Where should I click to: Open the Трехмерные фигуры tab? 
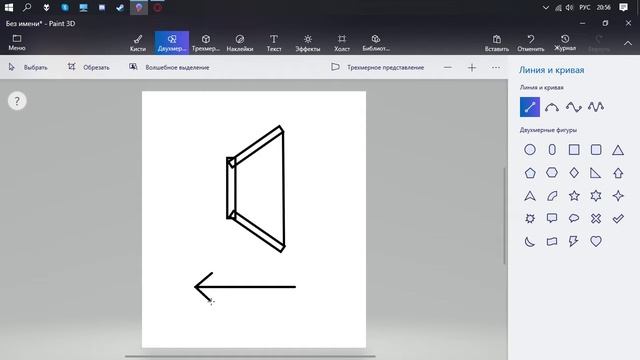tap(206, 43)
